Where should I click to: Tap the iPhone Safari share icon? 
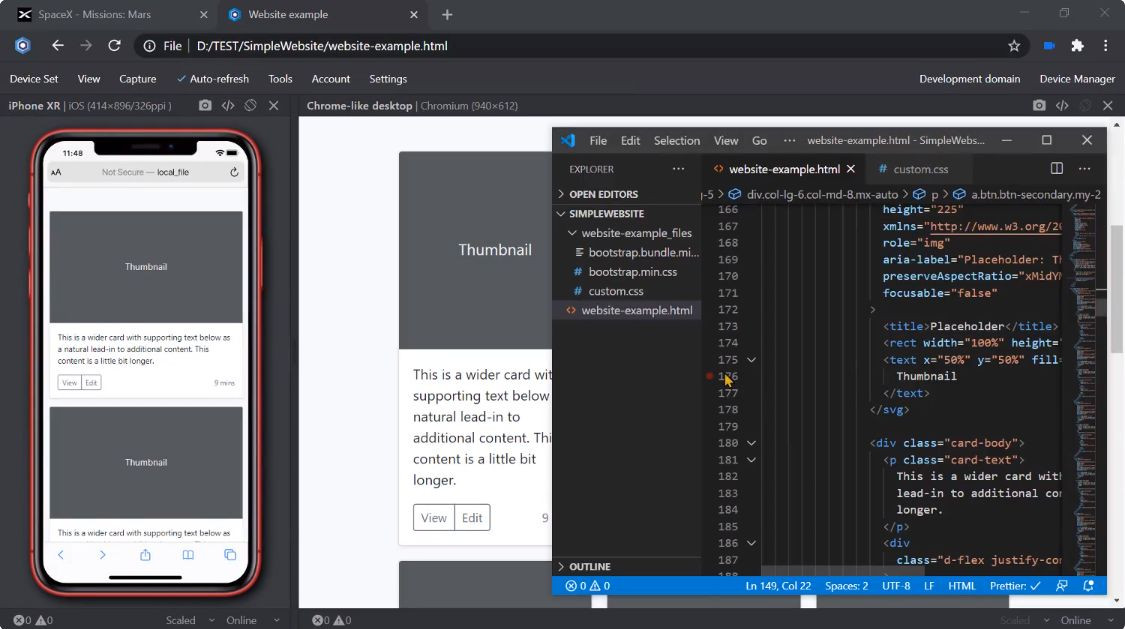(x=145, y=554)
